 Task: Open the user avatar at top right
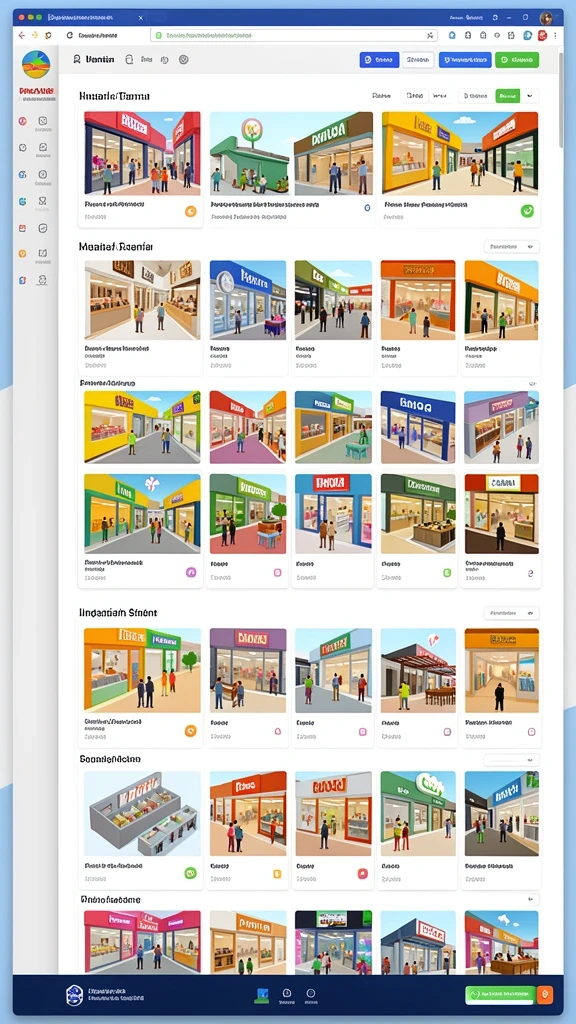[546, 18]
